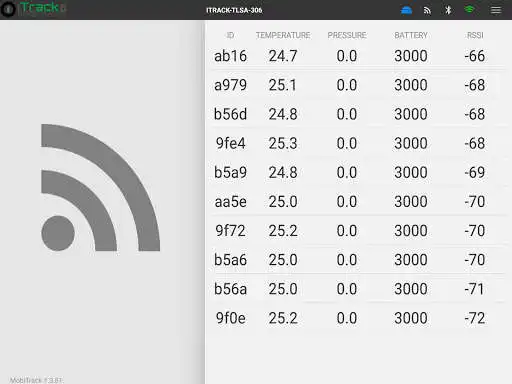512x384 pixels.
Task: Sort by PRESSURE column header
Action: (347, 35)
